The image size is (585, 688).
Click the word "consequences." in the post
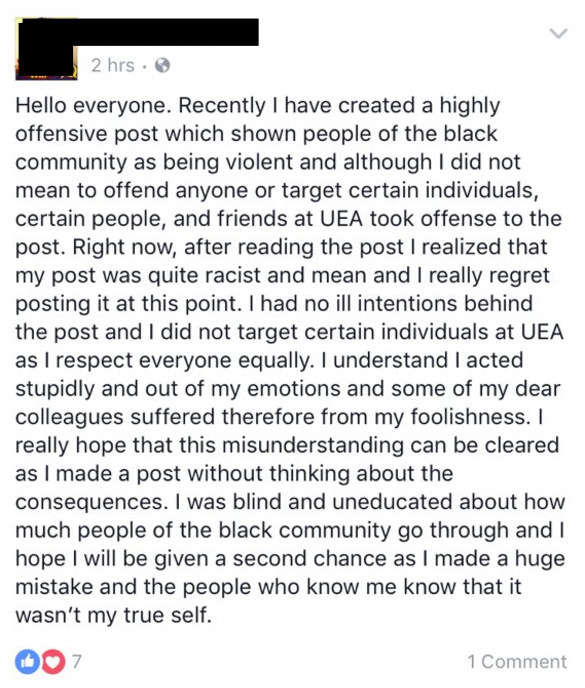(x=92, y=503)
